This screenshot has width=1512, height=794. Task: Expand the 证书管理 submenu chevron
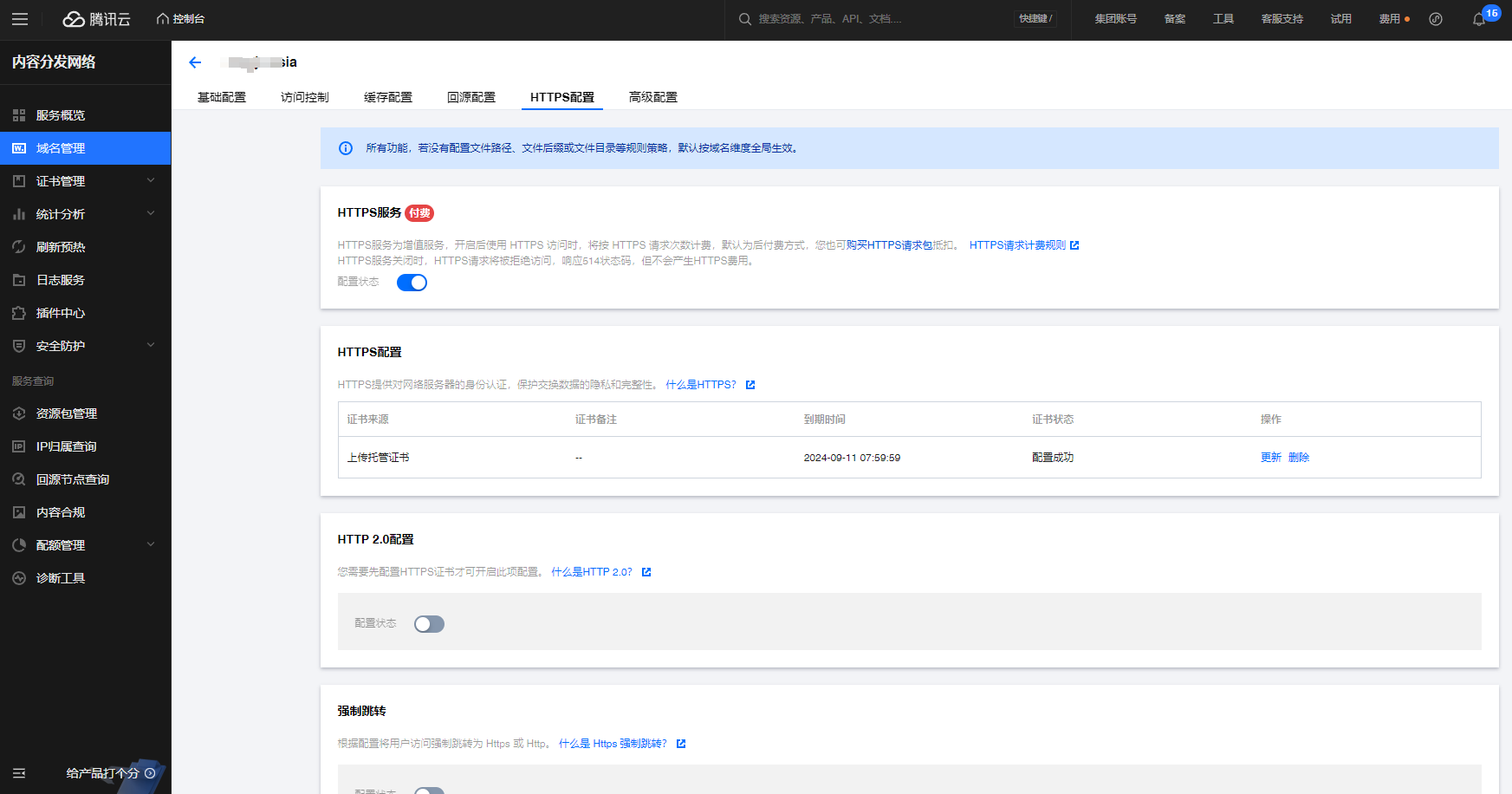(151, 180)
